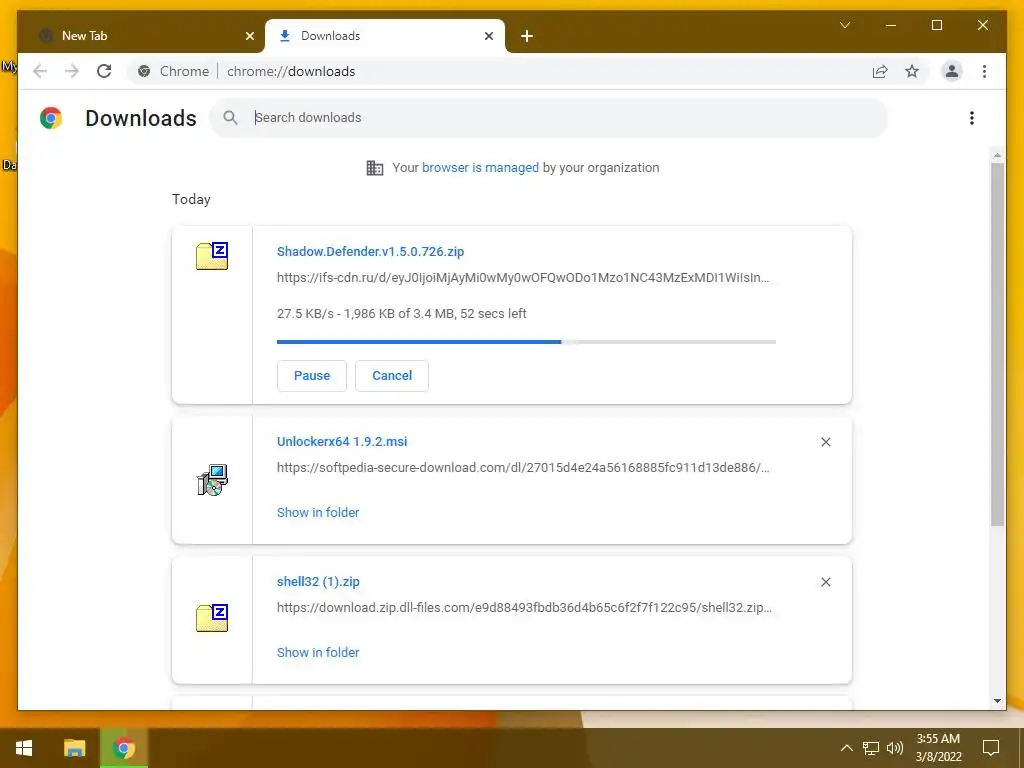Click the Chrome taskbar icon
The width and height of the screenshot is (1024, 768).
123,748
